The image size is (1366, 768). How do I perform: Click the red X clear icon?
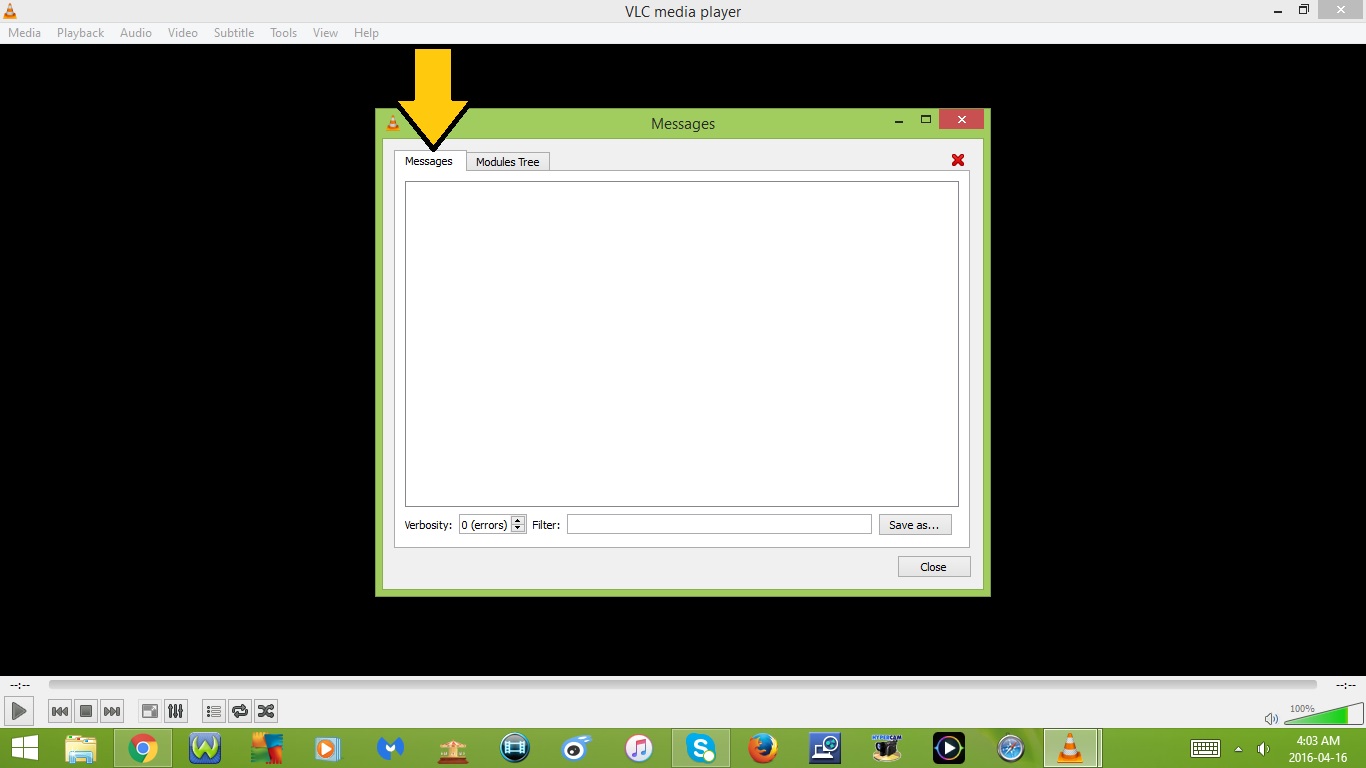[x=957, y=160]
